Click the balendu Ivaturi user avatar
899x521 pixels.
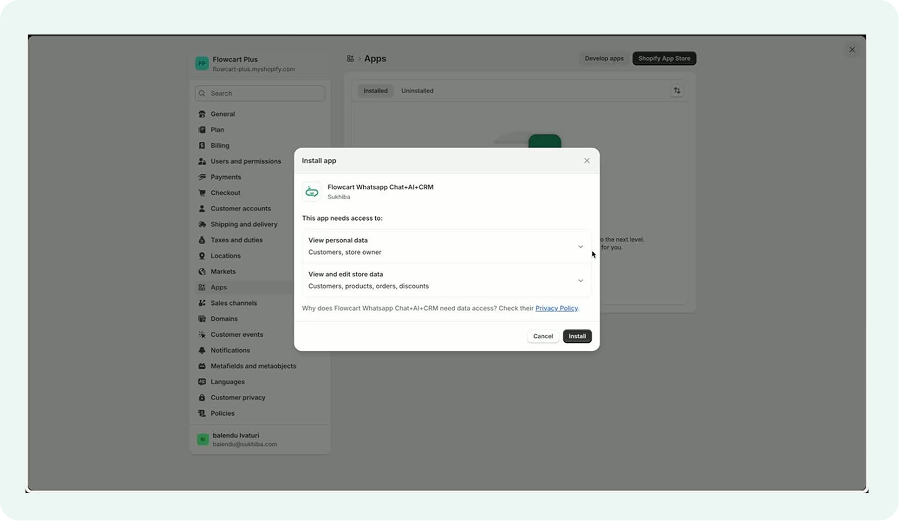pos(202,439)
